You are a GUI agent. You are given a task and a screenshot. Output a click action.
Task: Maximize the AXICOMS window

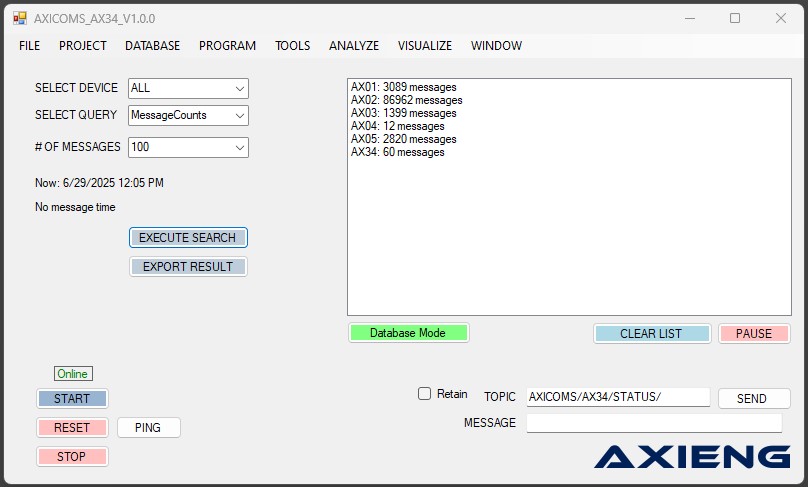pos(735,19)
